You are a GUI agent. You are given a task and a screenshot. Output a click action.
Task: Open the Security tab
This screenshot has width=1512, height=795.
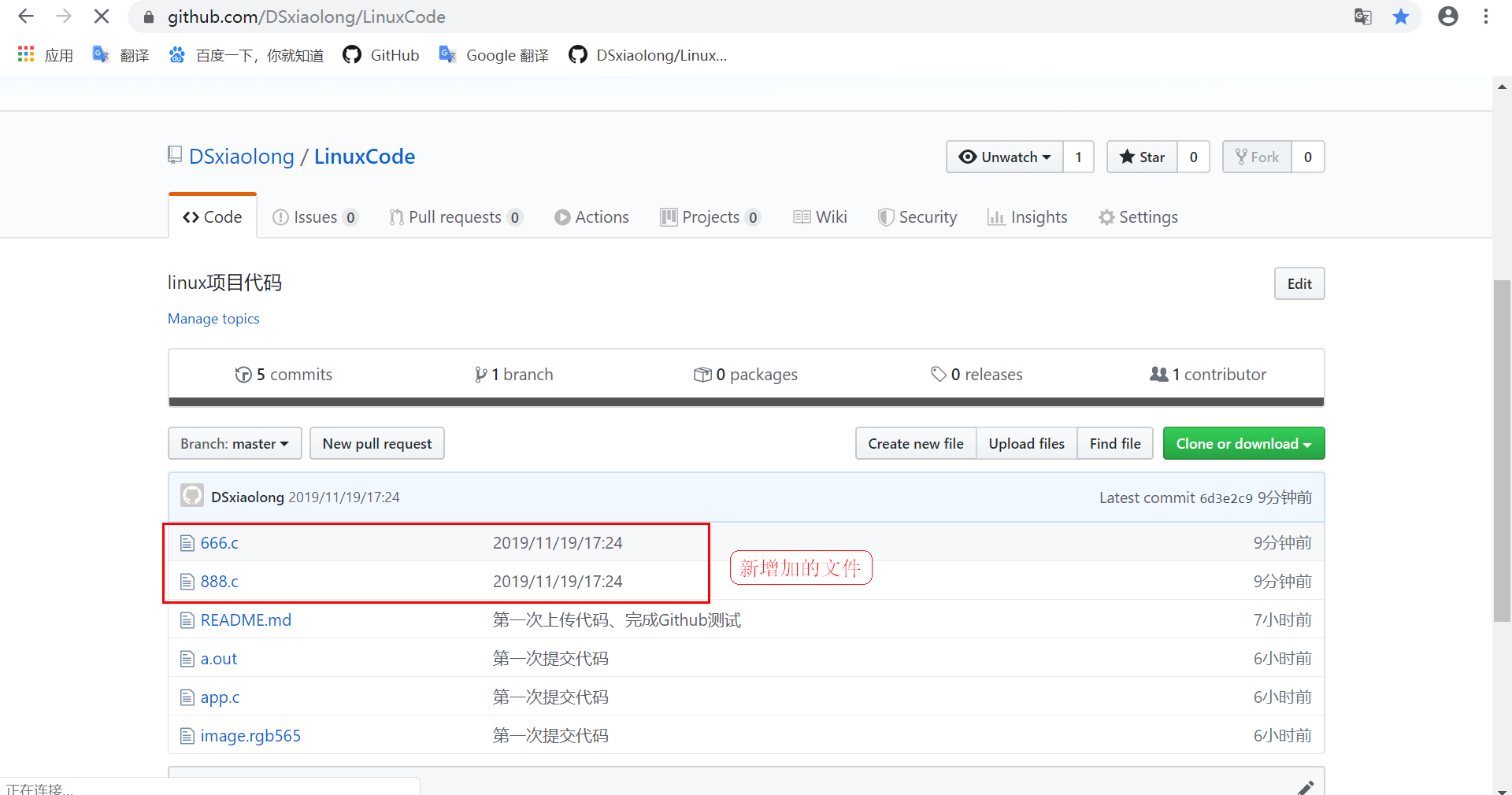pos(917,217)
